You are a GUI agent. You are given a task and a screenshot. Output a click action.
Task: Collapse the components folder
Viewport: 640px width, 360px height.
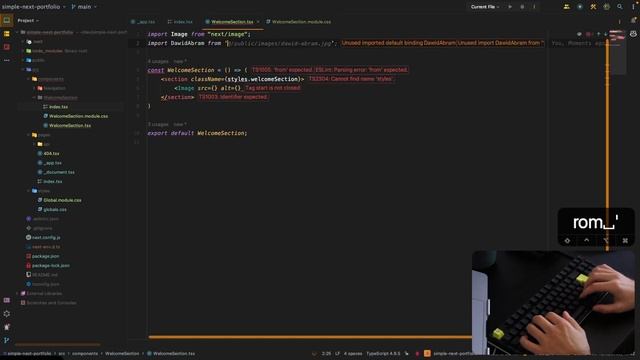(29, 79)
